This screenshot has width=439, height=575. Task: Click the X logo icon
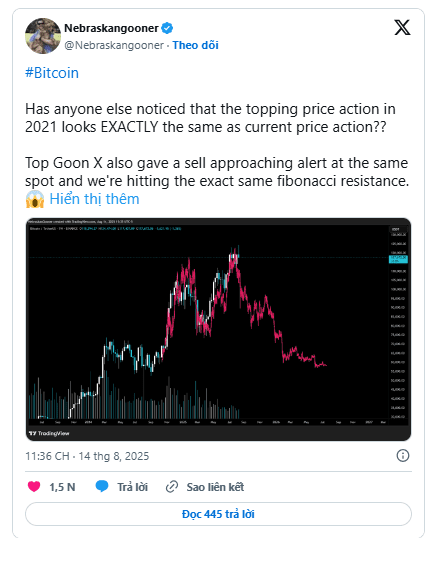[402, 28]
